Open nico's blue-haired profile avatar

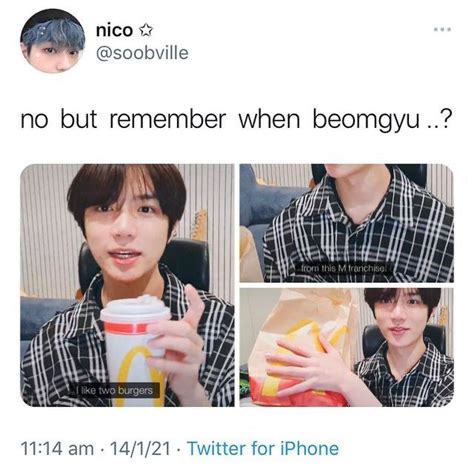click(x=52, y=41)
